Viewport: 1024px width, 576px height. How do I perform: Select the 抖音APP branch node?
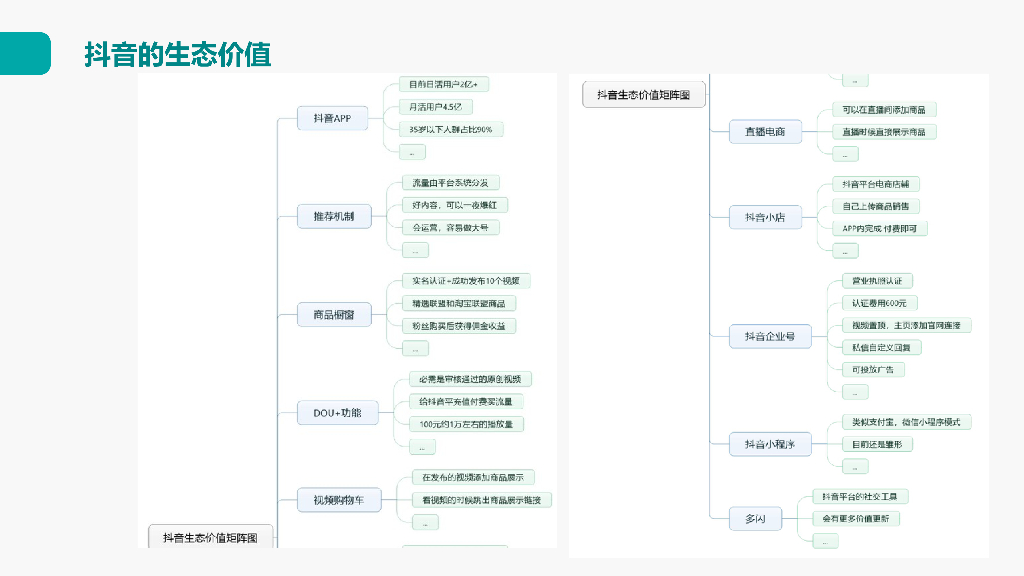pyautogui.click(x=332, y=118)
